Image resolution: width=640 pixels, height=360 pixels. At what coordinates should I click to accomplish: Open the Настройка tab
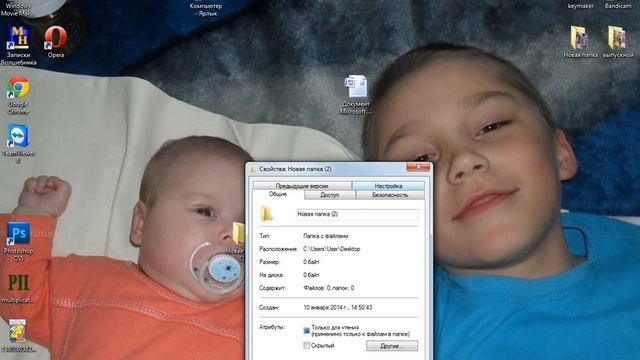pyautogui.click(x=388, y=186)
